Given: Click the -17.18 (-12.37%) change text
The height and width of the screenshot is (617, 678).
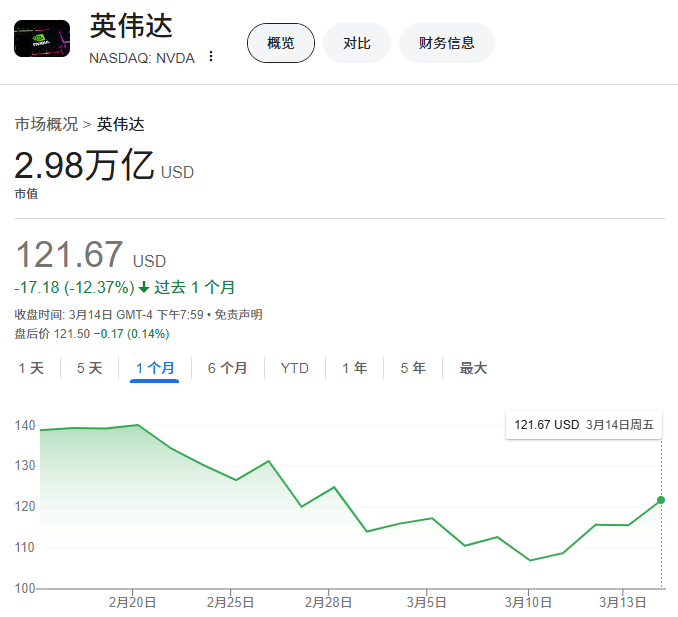Looking at the screenshot, I should 74,287.
